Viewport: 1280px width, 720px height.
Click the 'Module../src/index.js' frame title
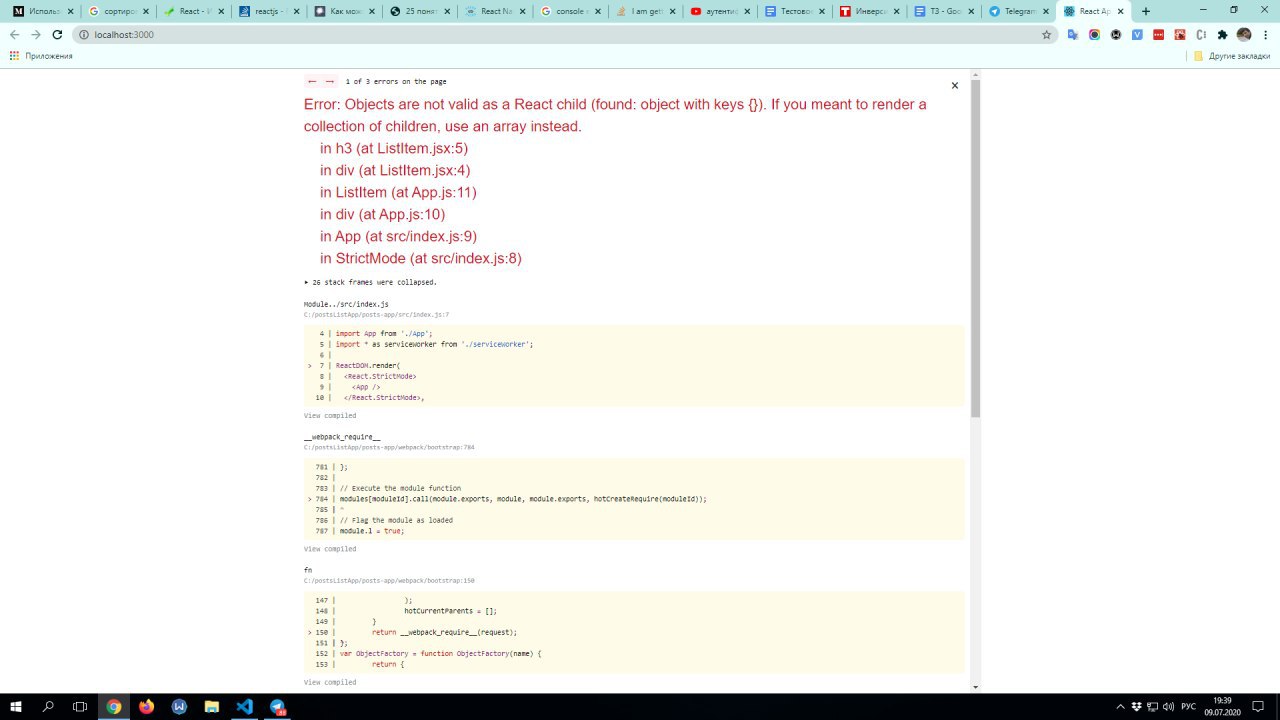tap(346, 304)
